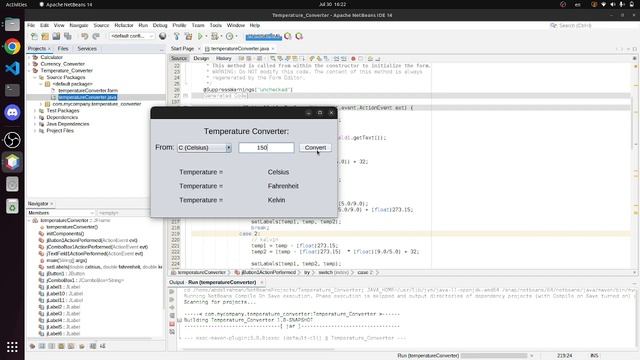Close the Output Run tab

click(262, 282)
